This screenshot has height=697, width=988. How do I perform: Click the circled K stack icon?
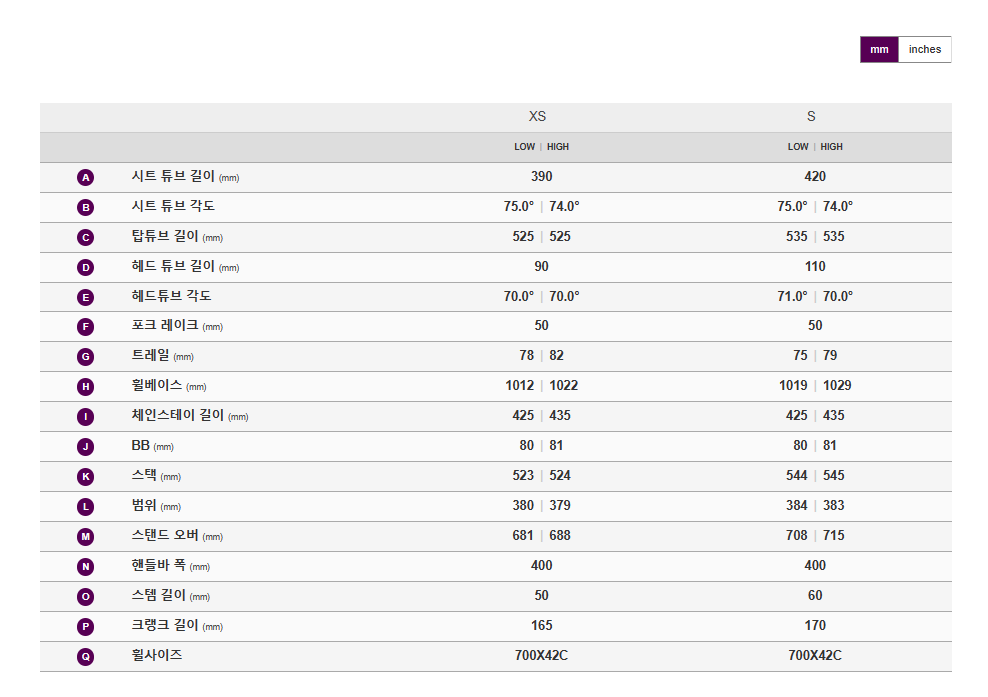tap(86, 477)
